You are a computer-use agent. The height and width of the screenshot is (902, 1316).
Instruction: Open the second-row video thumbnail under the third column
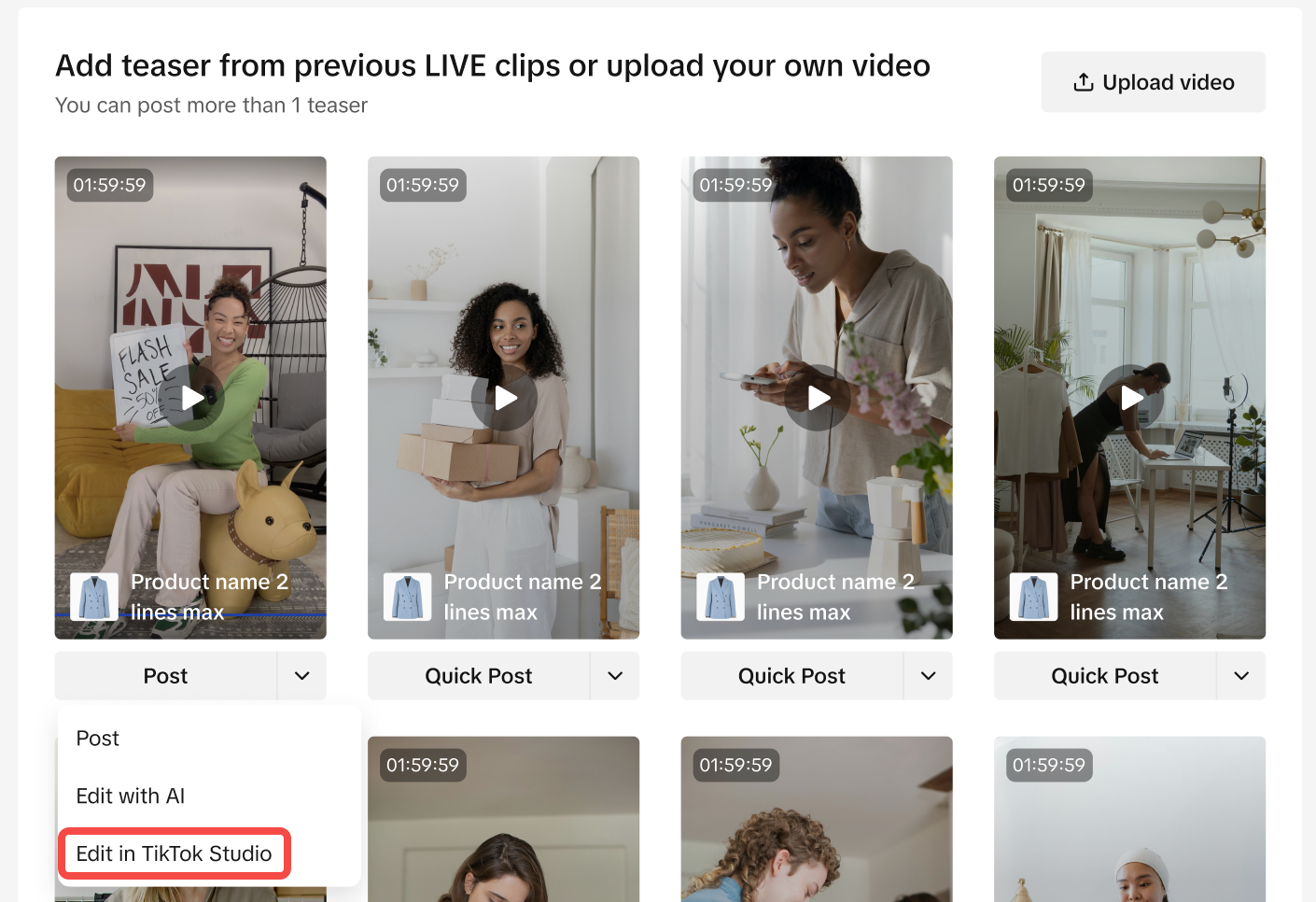[817, 822]
